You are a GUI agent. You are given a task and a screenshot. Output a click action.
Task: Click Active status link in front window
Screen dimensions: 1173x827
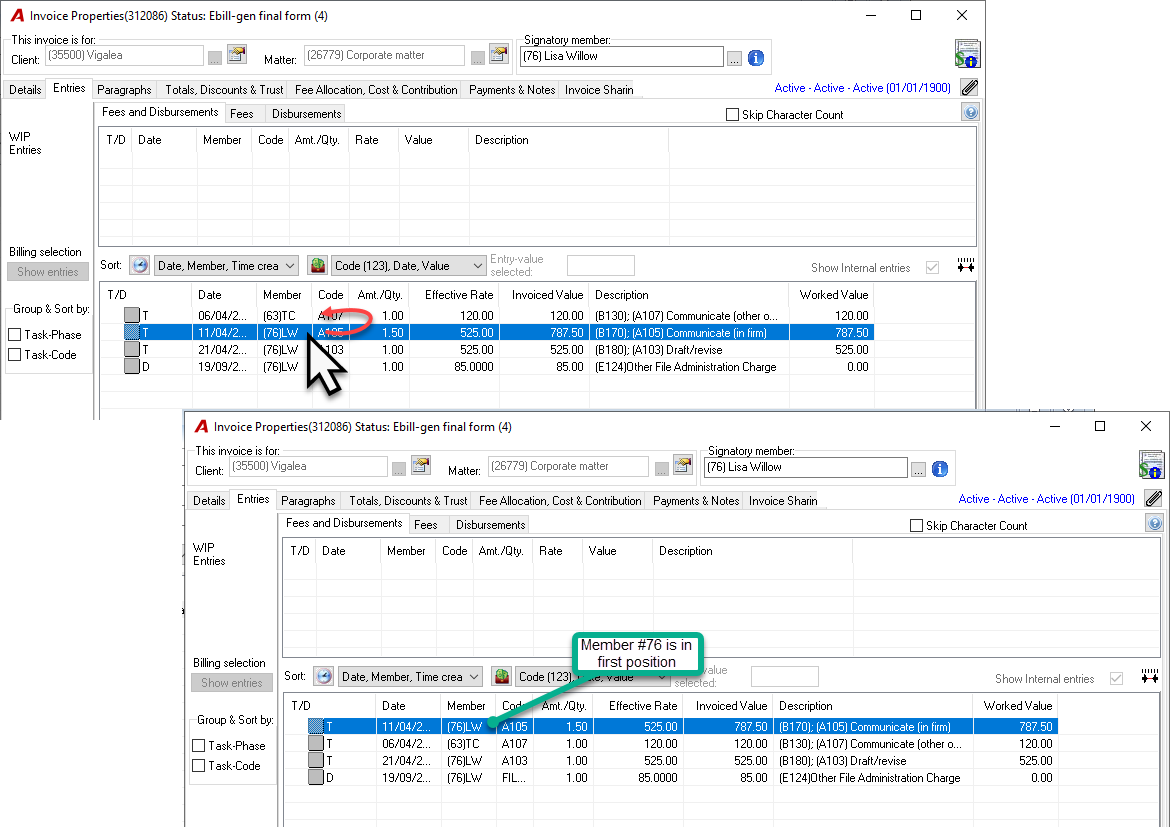coord(1047,498)
